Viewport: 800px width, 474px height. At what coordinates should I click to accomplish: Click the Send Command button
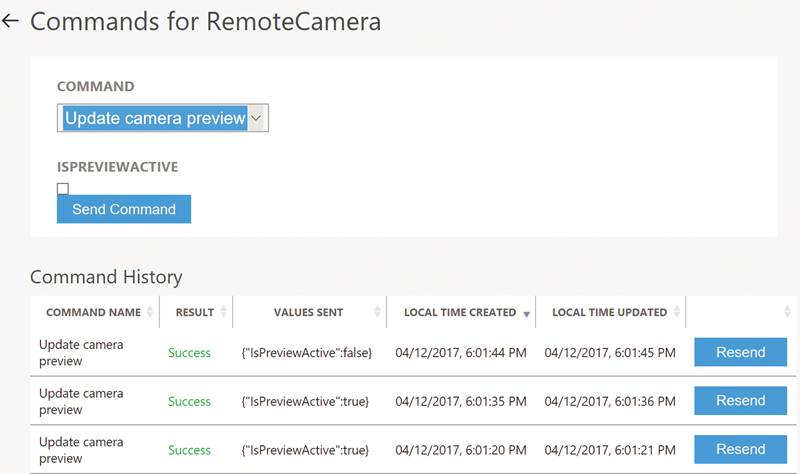tap(124, 209)
